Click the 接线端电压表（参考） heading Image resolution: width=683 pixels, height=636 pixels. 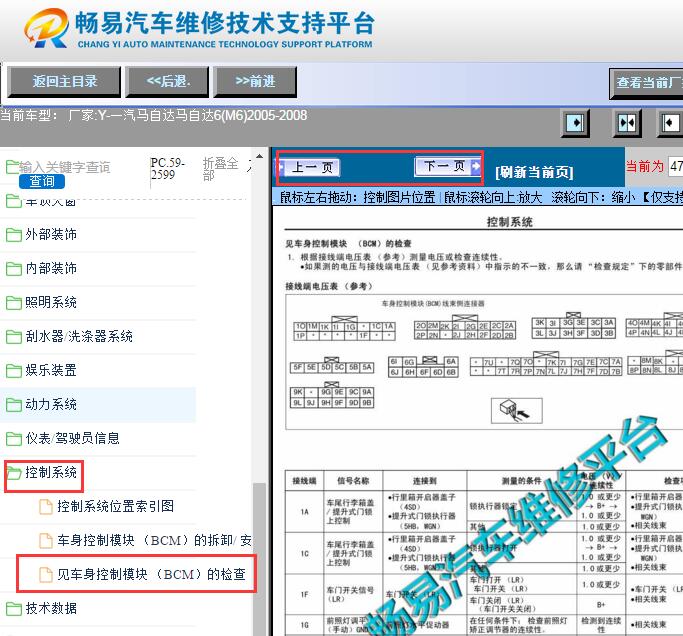pyautogui.click(x=329, y=286)
